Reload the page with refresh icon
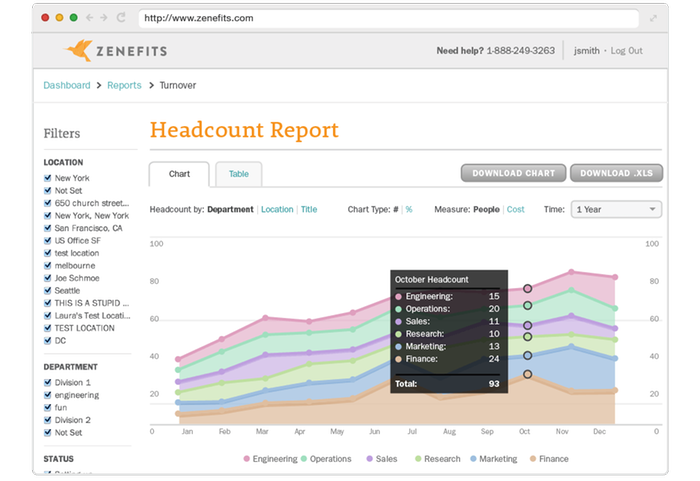 coord(121,18)
